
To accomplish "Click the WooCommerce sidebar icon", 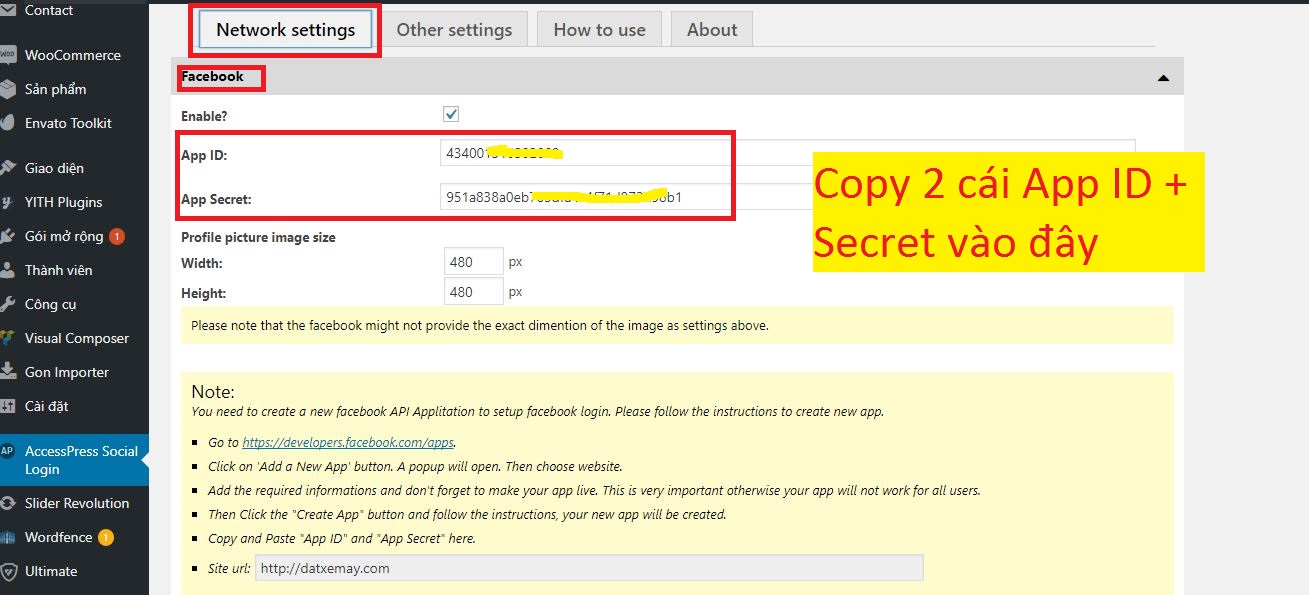I will click(8, 55).
